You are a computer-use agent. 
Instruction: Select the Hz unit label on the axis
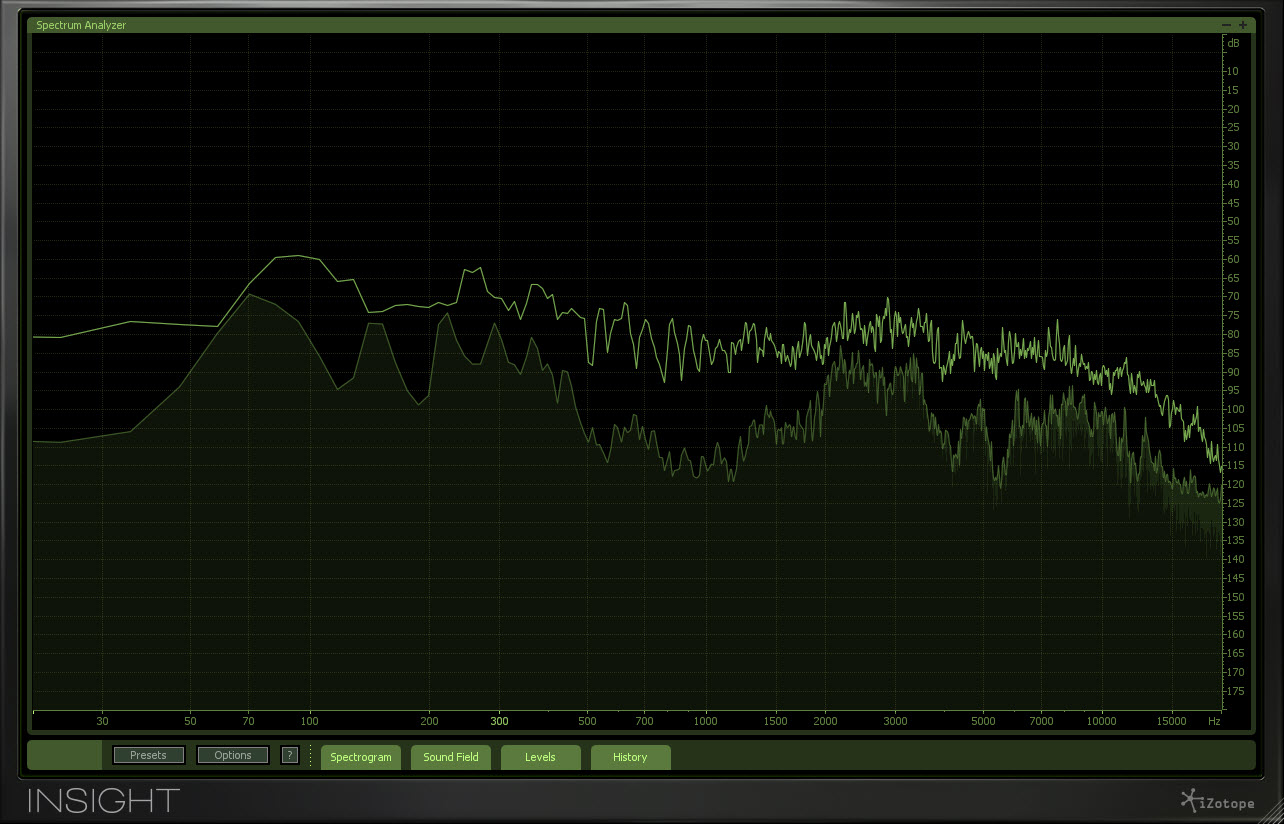click(1215, 720)
